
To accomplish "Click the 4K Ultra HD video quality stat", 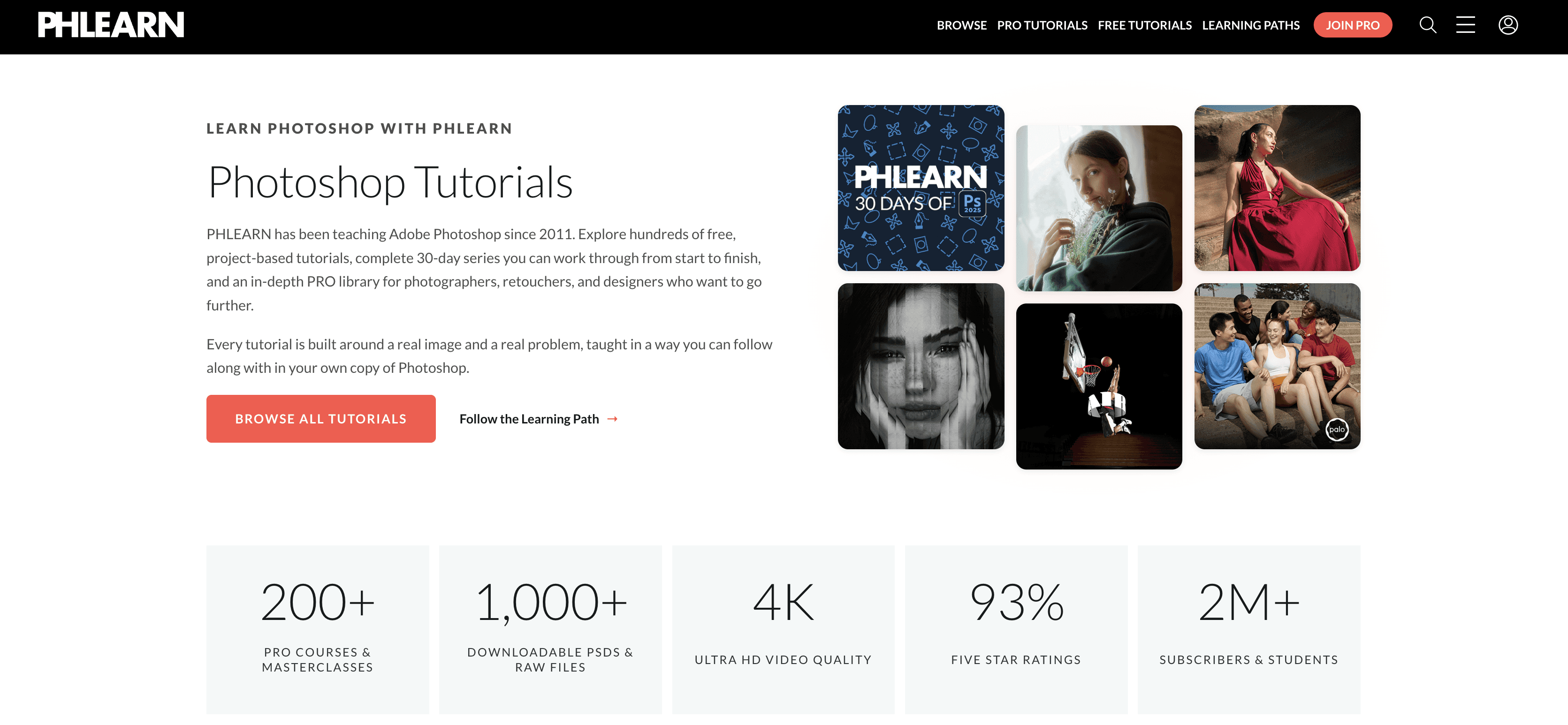I will pos(784,629).
